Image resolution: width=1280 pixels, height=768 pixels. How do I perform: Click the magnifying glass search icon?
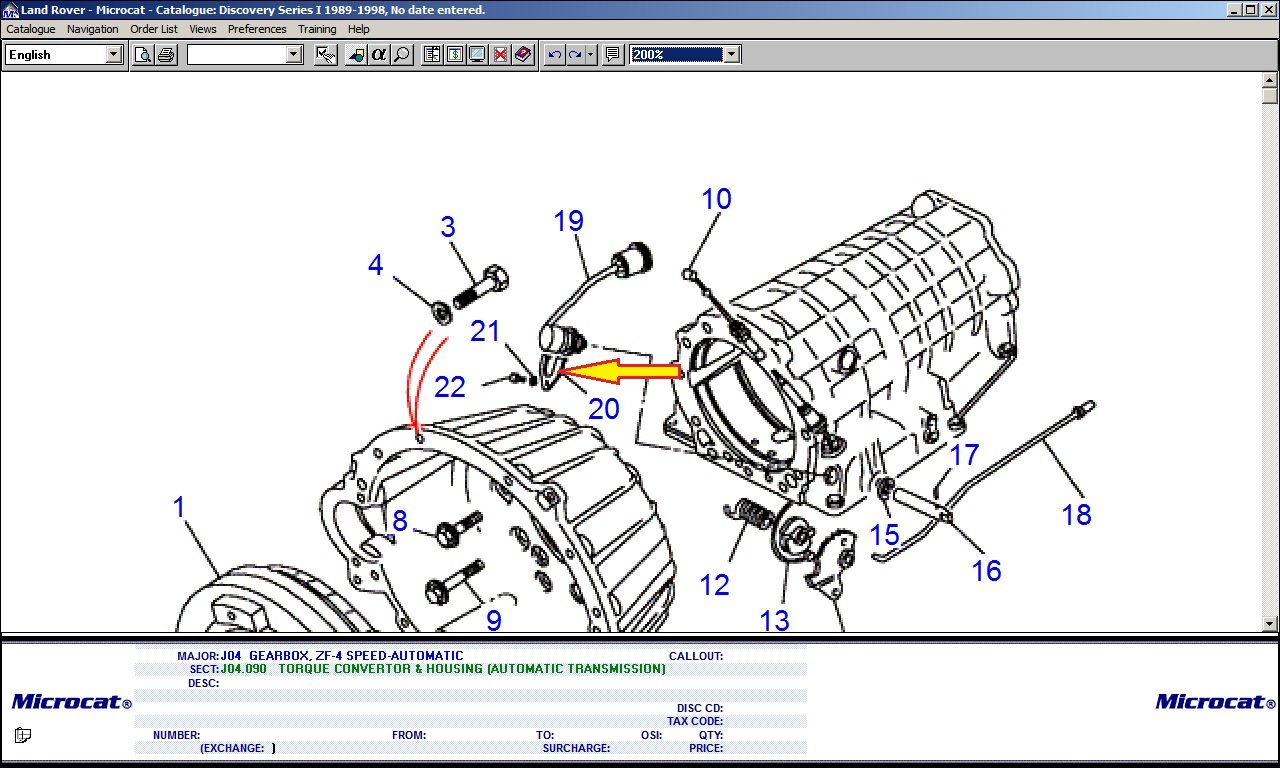click(x=402, y=54)
